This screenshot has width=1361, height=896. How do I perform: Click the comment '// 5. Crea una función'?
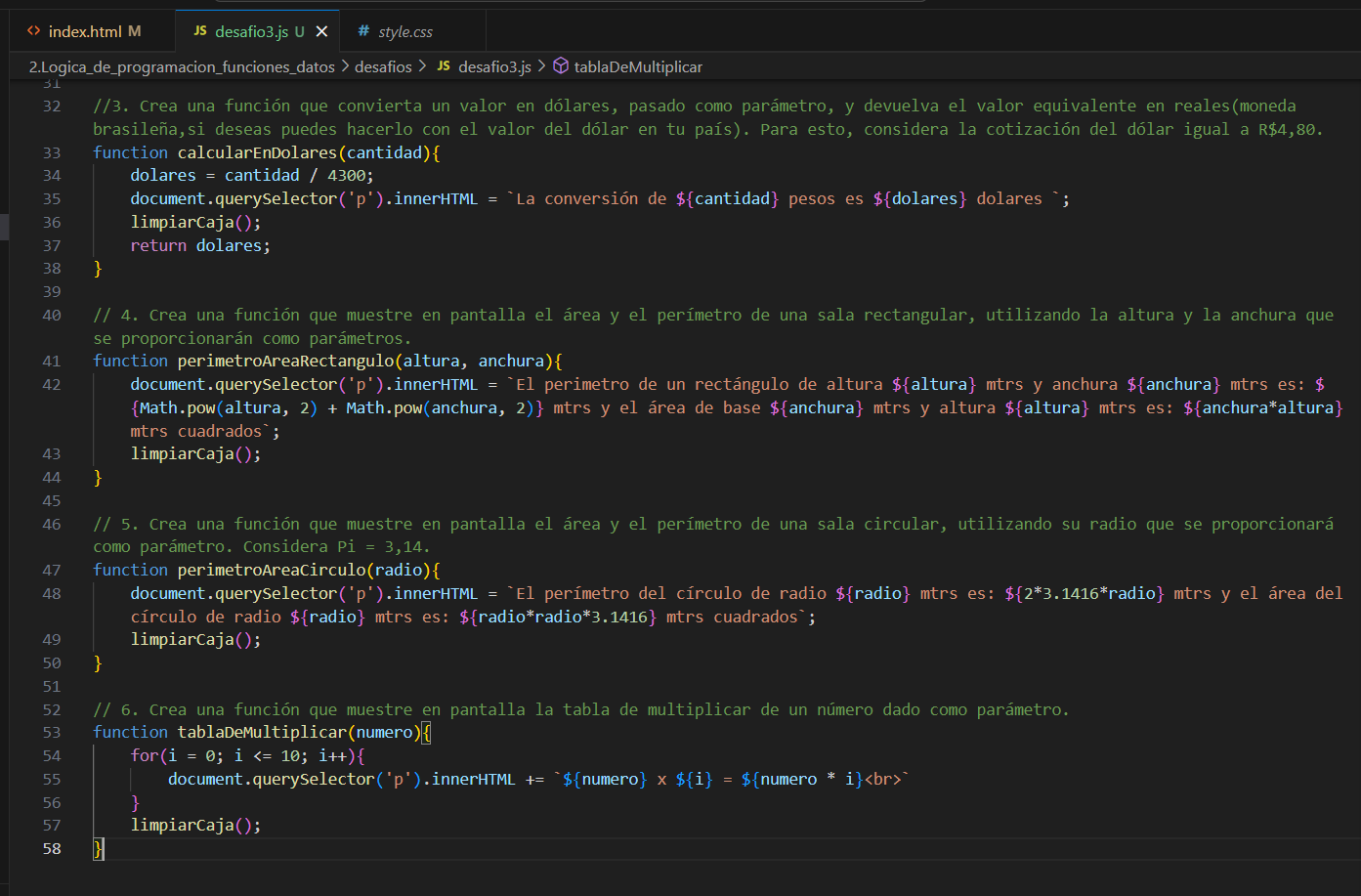(x=713, y=535)
